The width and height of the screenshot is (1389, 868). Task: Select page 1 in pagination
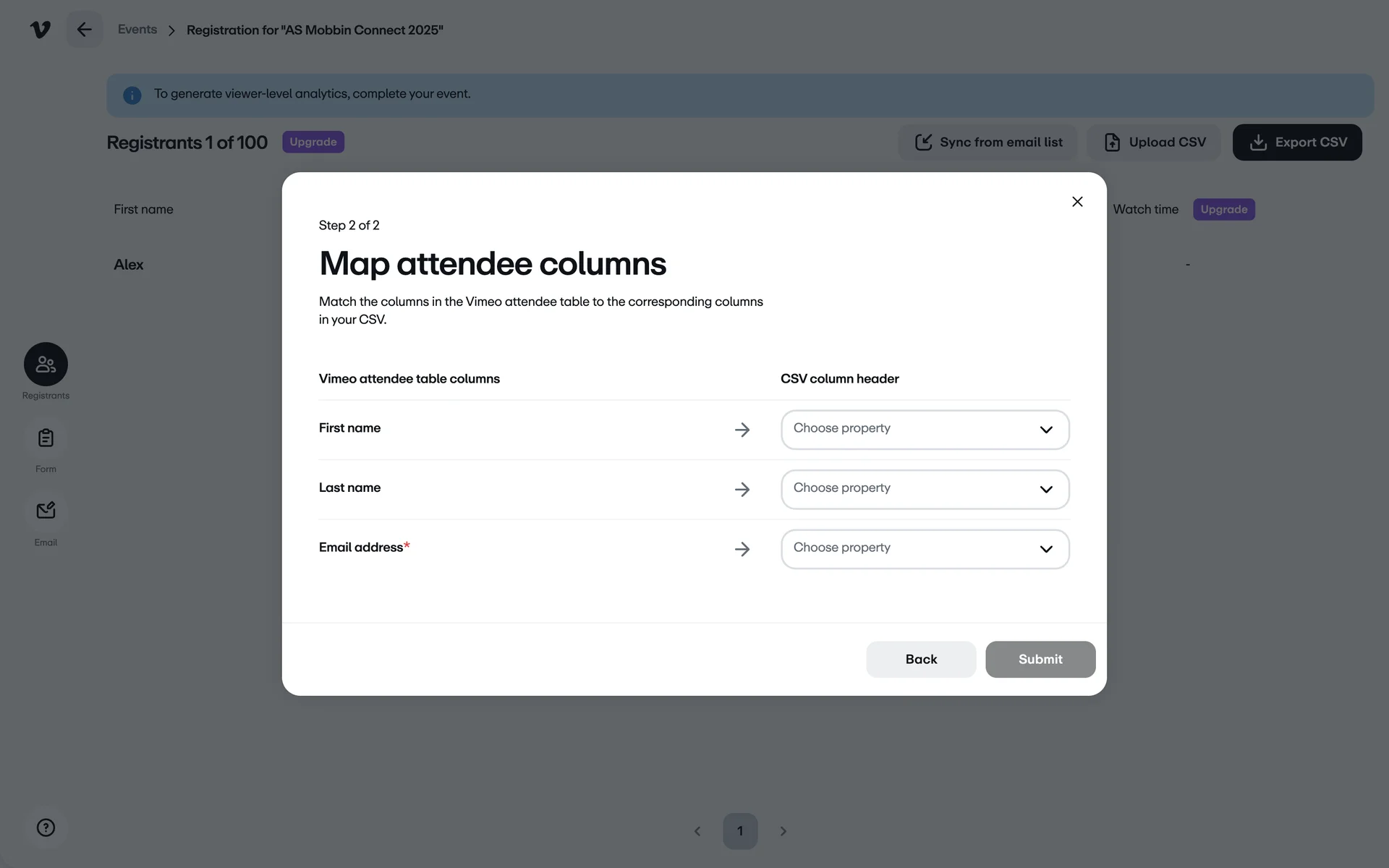tap(740, 831)
